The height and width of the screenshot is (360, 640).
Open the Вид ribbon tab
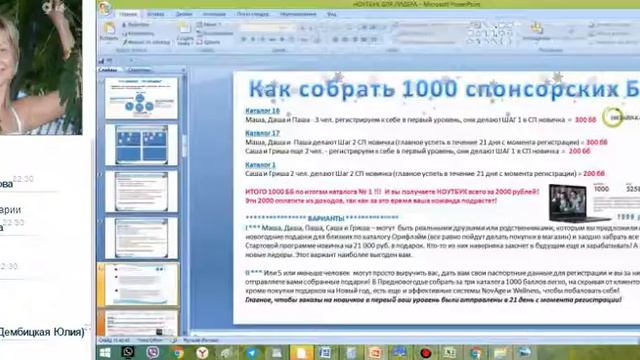click(331, 14)
